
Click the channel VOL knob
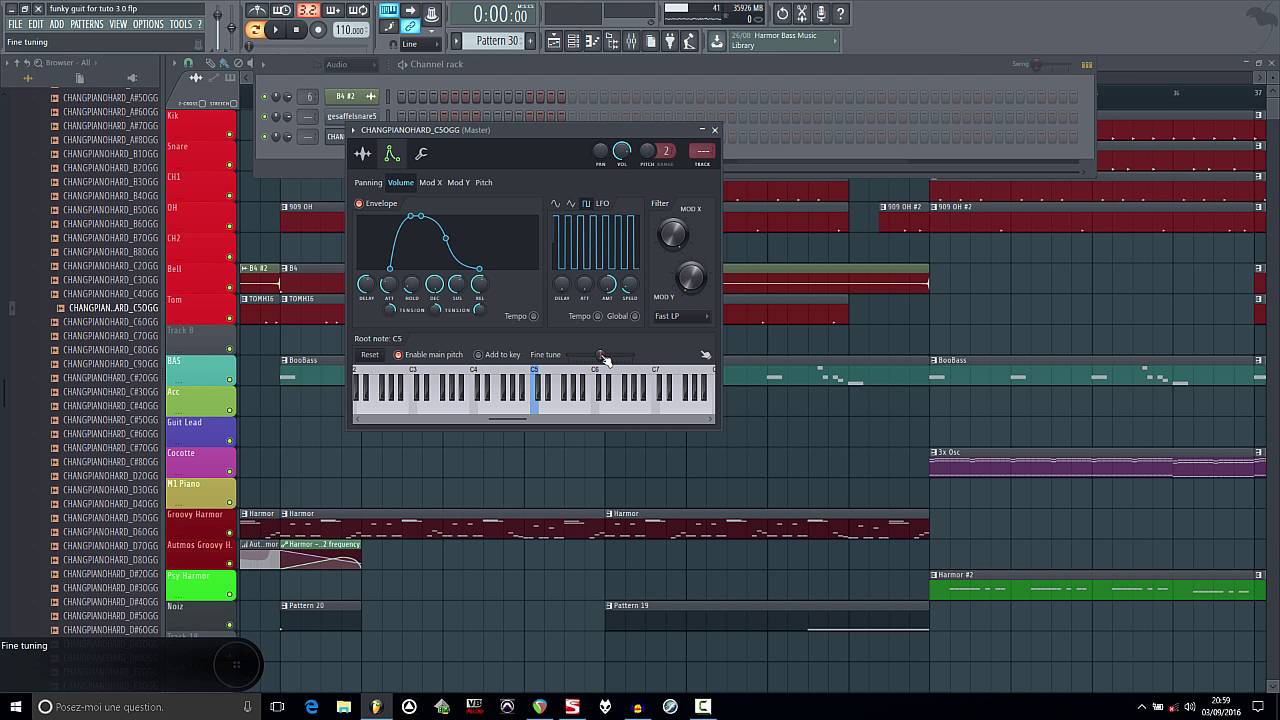[x=621, y=151]
